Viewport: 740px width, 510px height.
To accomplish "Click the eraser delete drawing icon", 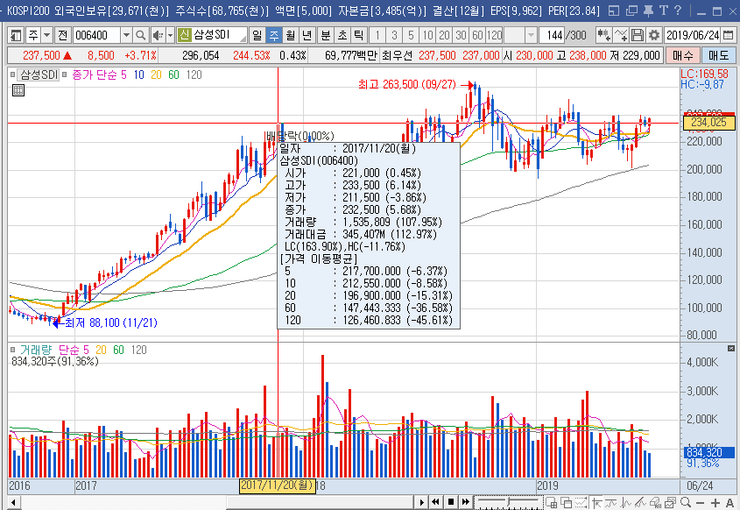I will [655, 502].
